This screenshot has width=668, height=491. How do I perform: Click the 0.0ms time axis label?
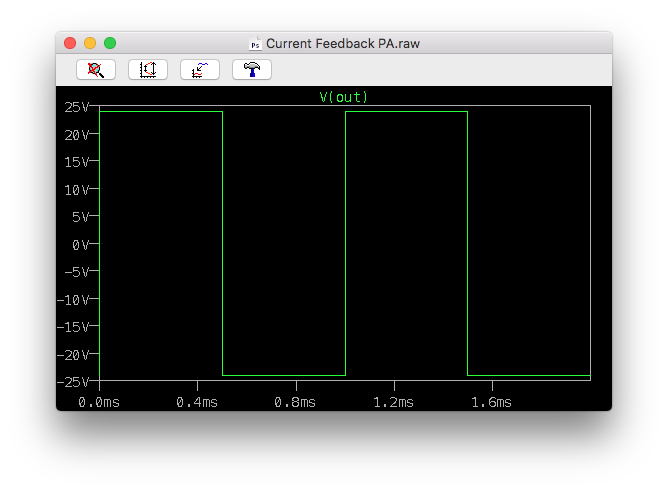pyautogui.click(x=99, y=402)
